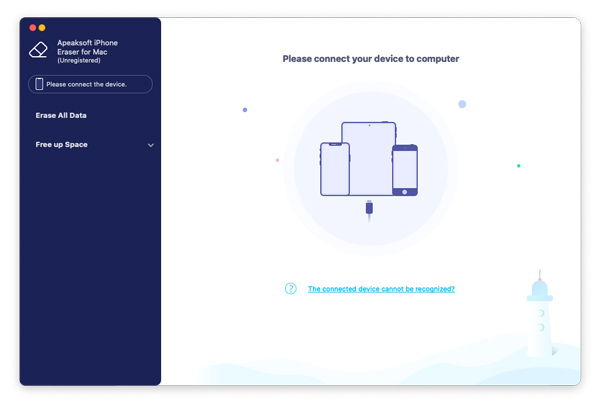Click the USB cable plug icon
The height and width of the screenshot is (407, 600).
369,210
